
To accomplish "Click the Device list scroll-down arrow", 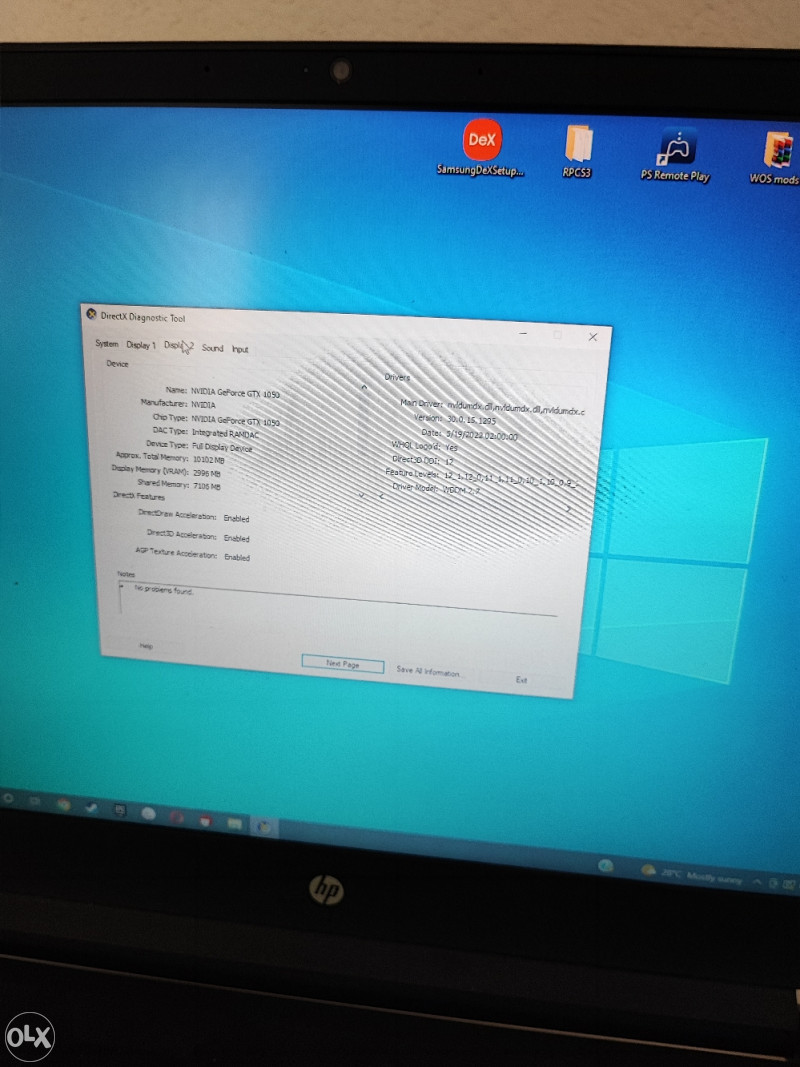I will click(x=363, y=495).
